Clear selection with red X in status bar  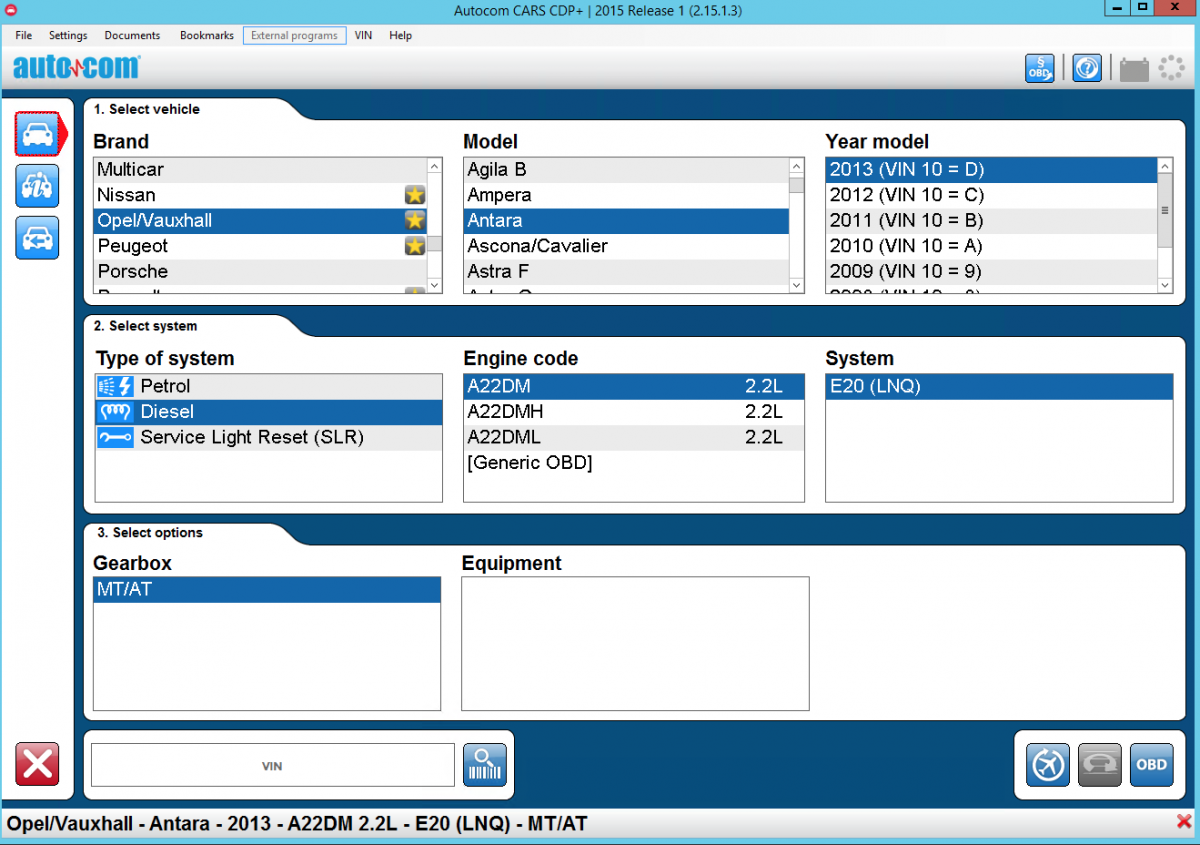pos(1185,821)
